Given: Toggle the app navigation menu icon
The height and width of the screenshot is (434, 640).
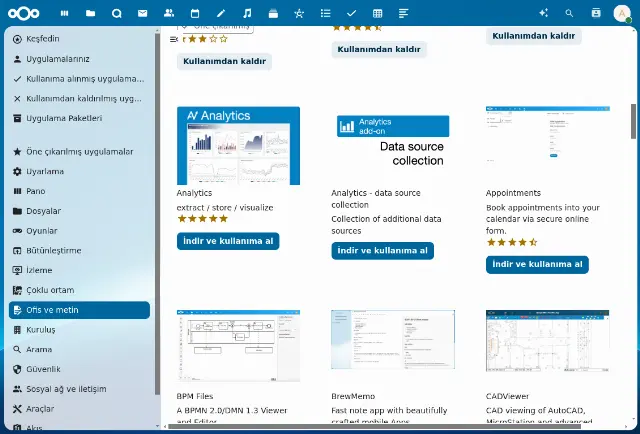Looking at the screenshot, I should click(x=173, y=39).
